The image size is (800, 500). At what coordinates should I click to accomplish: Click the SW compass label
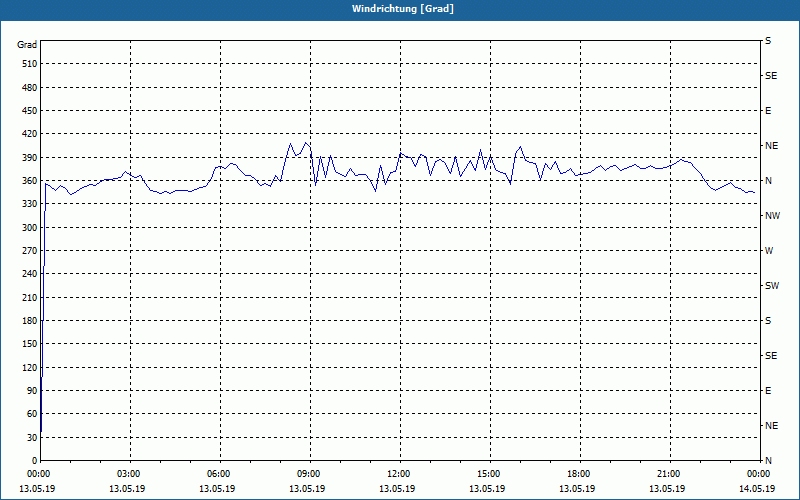[772, 286]
